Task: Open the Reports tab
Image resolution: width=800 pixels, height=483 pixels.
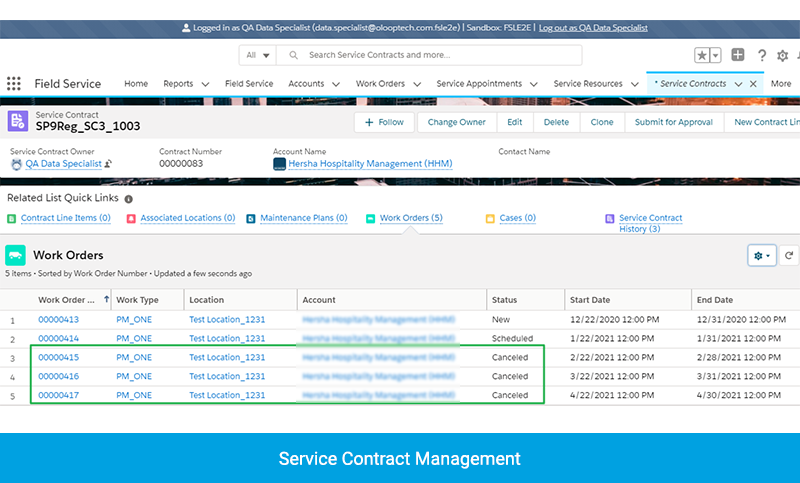Action: (178, 84)
